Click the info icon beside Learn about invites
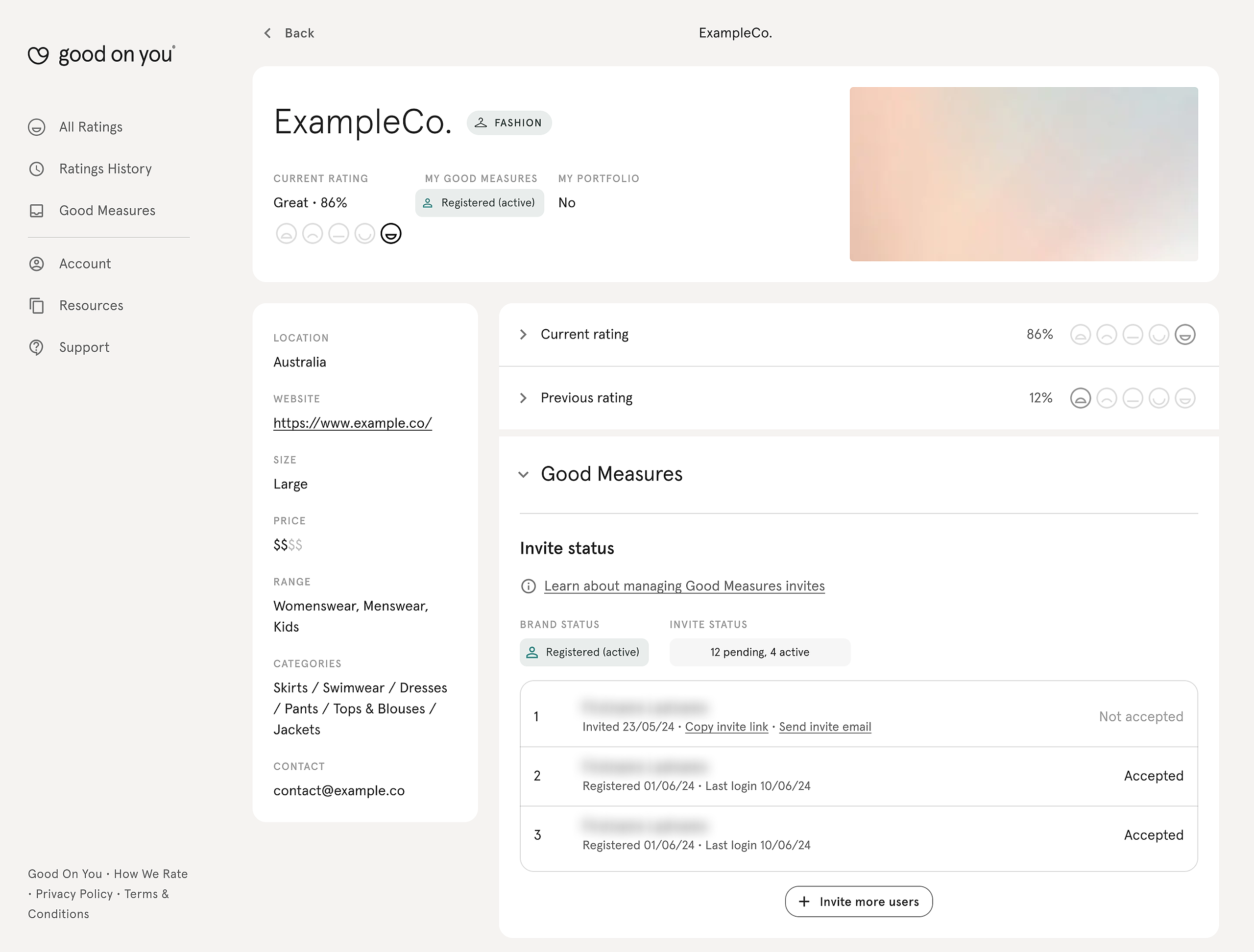Image resolution: width=1254 pixels, height=952 pixels. point(529,586)
